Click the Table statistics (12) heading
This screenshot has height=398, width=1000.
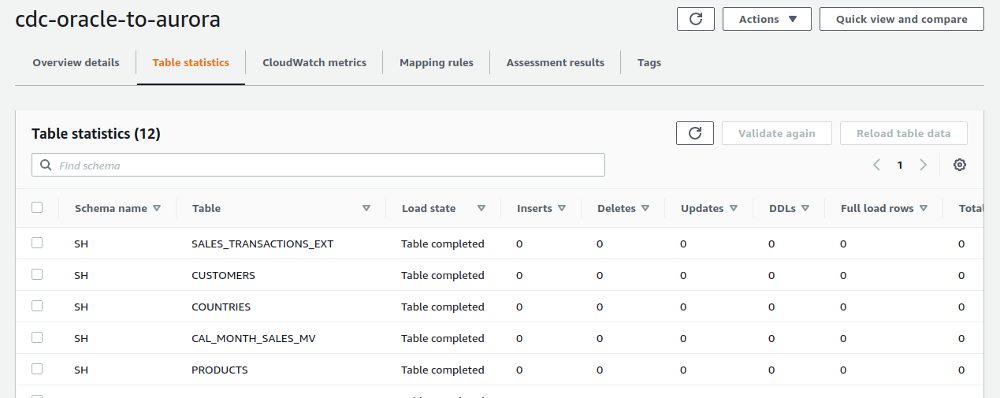point(96,134)
